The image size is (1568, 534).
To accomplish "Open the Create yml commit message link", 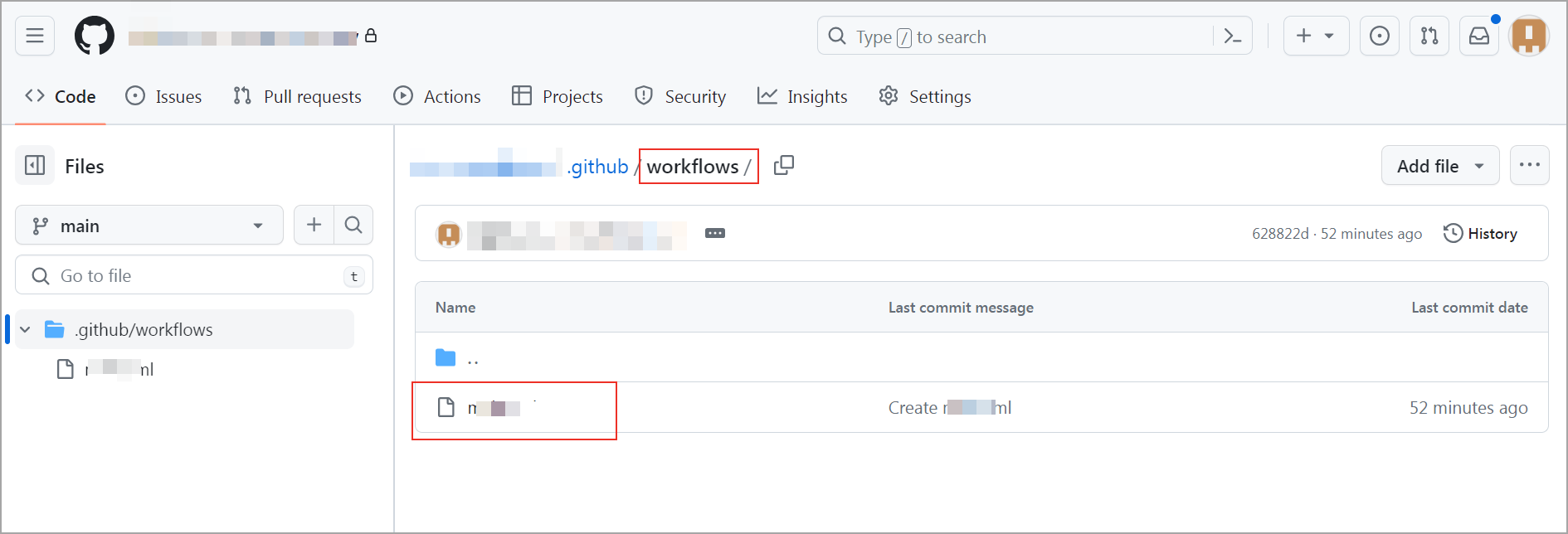I will click(950, 408).
